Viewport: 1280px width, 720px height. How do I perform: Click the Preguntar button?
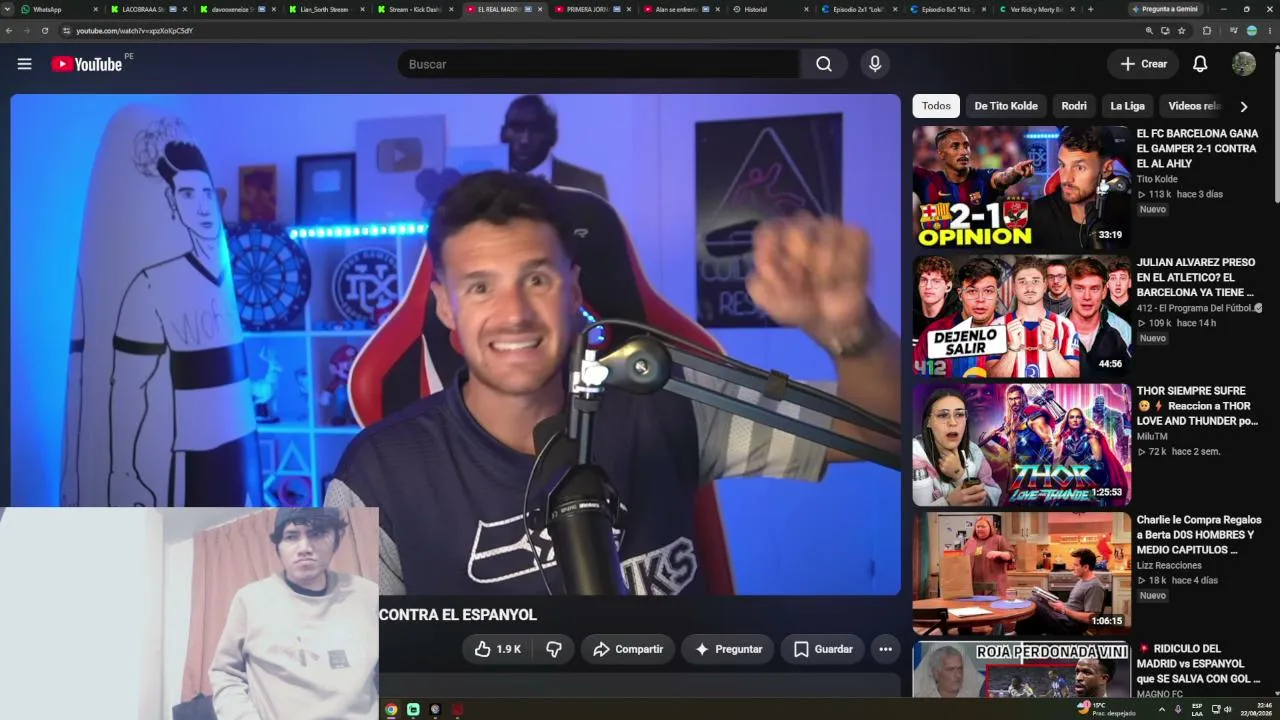click(728, 649)
